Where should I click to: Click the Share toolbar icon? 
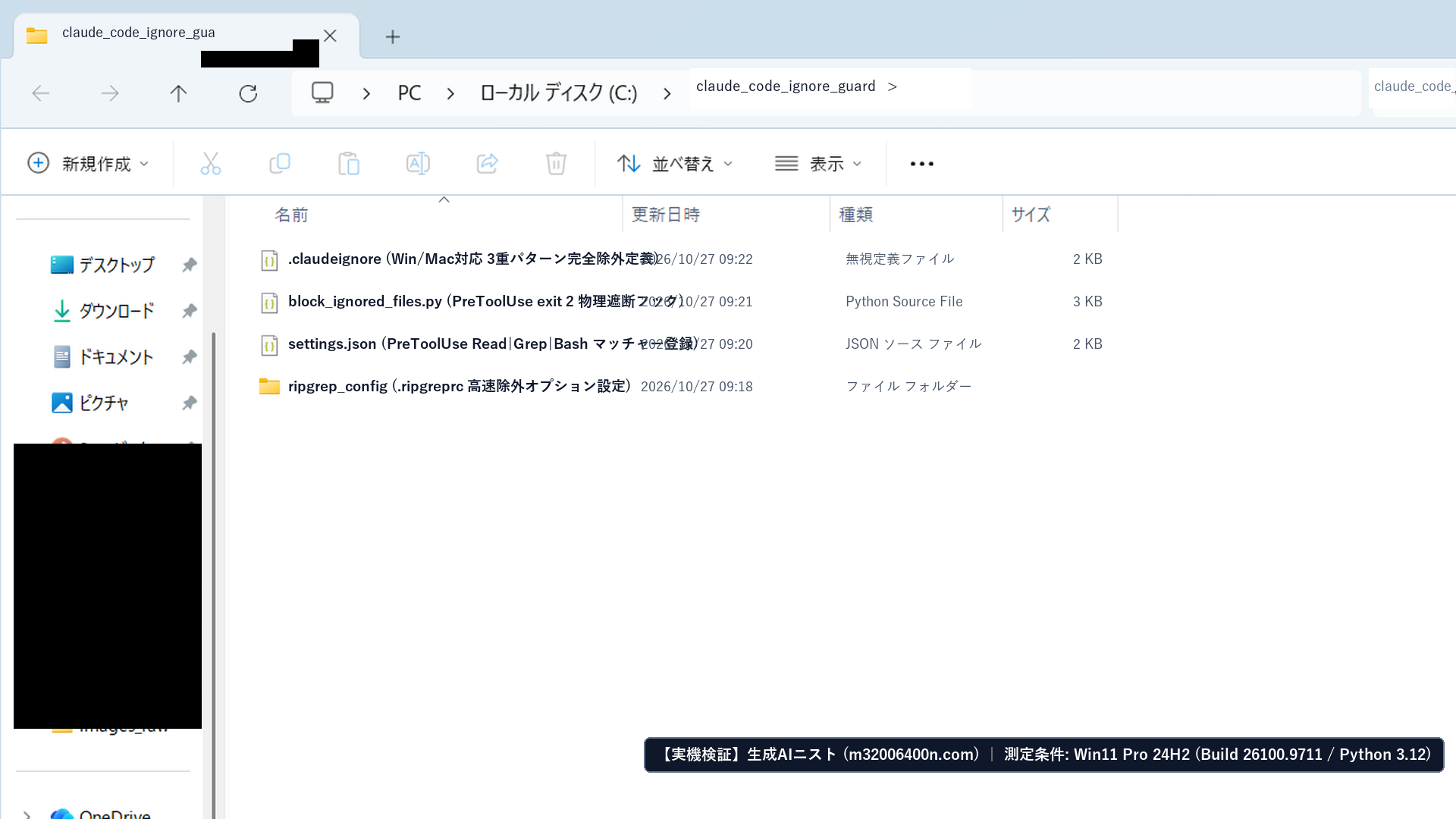tap(487, 163)
